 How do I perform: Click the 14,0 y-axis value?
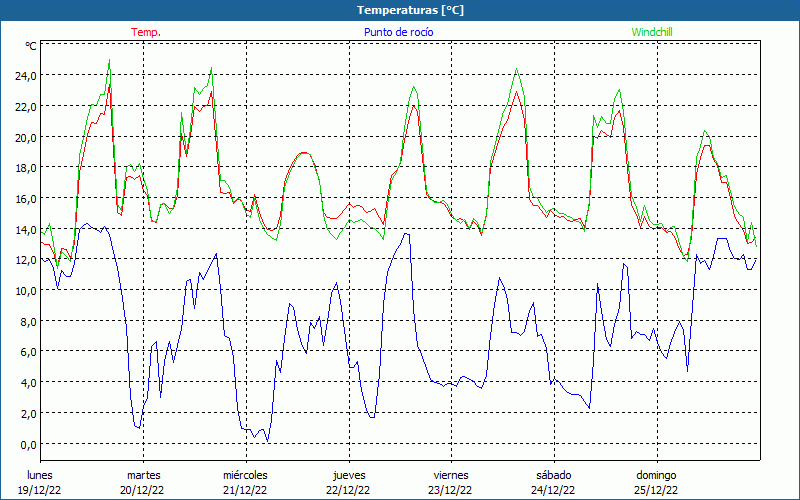click(26, 229)
